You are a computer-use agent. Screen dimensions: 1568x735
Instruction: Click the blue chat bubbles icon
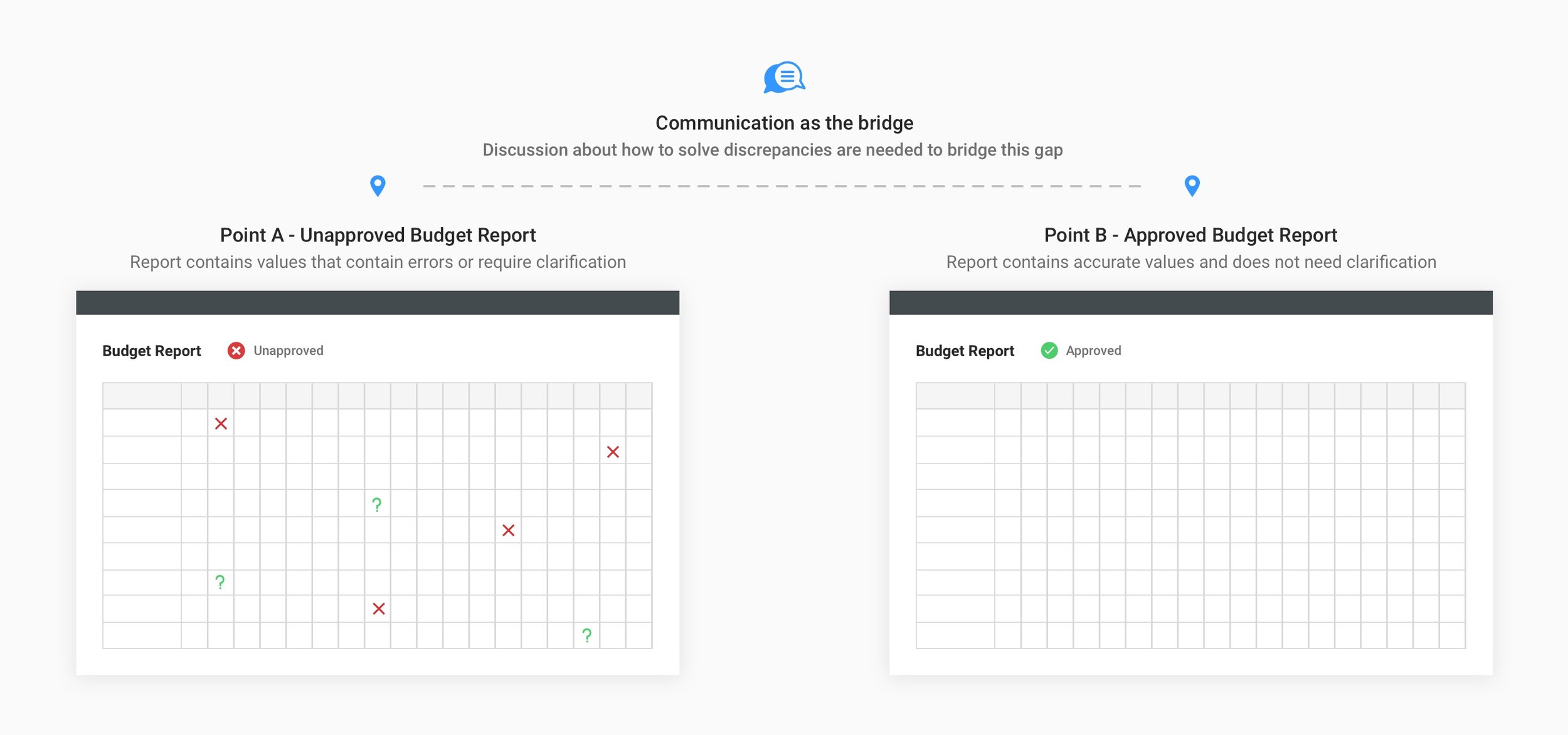pos(784,78)
